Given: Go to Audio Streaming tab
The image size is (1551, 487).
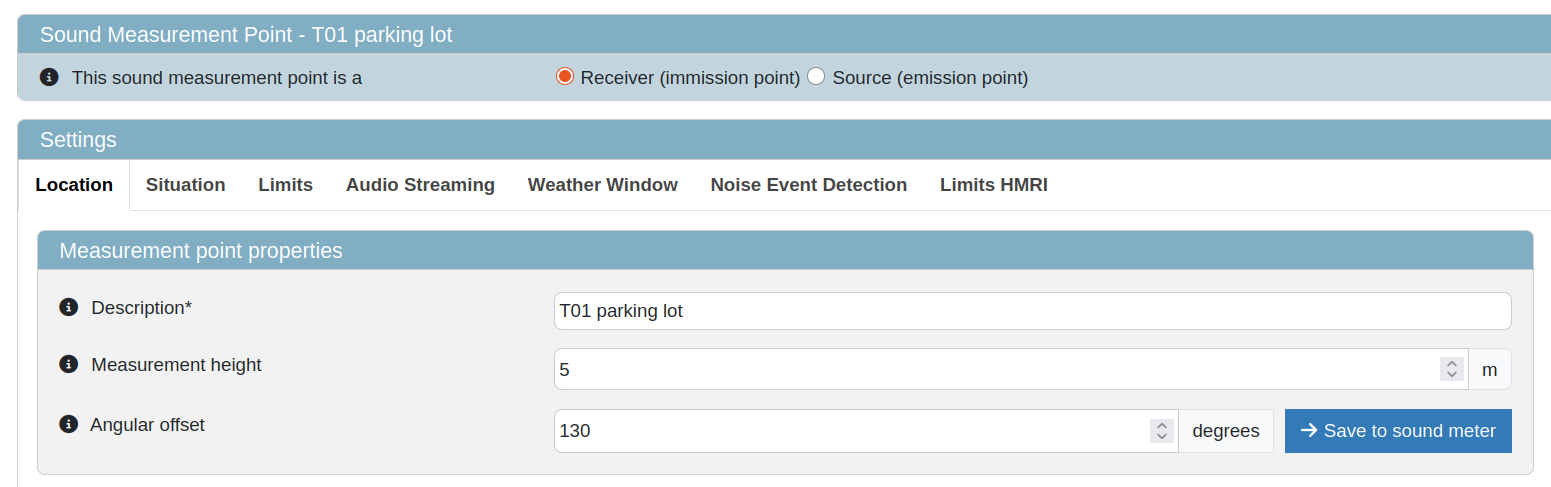Looking at the screenshot, I should pyautogui.click(x=420, y=185).
